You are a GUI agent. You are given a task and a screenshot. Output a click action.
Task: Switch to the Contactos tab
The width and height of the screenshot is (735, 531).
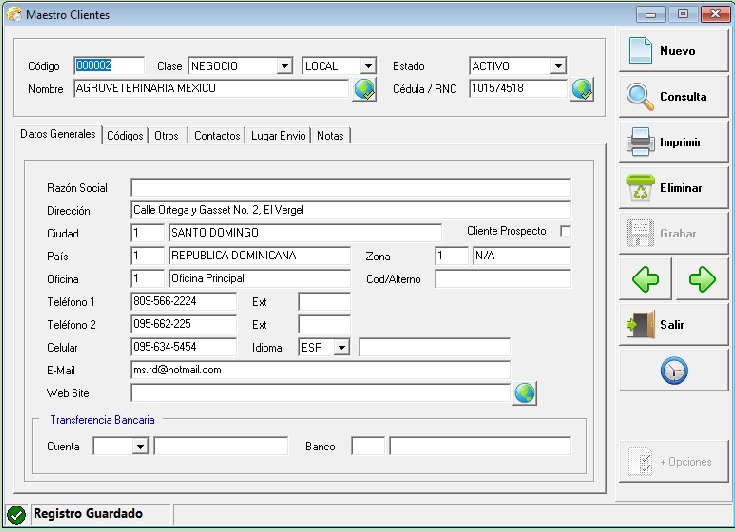pos(217,136)
